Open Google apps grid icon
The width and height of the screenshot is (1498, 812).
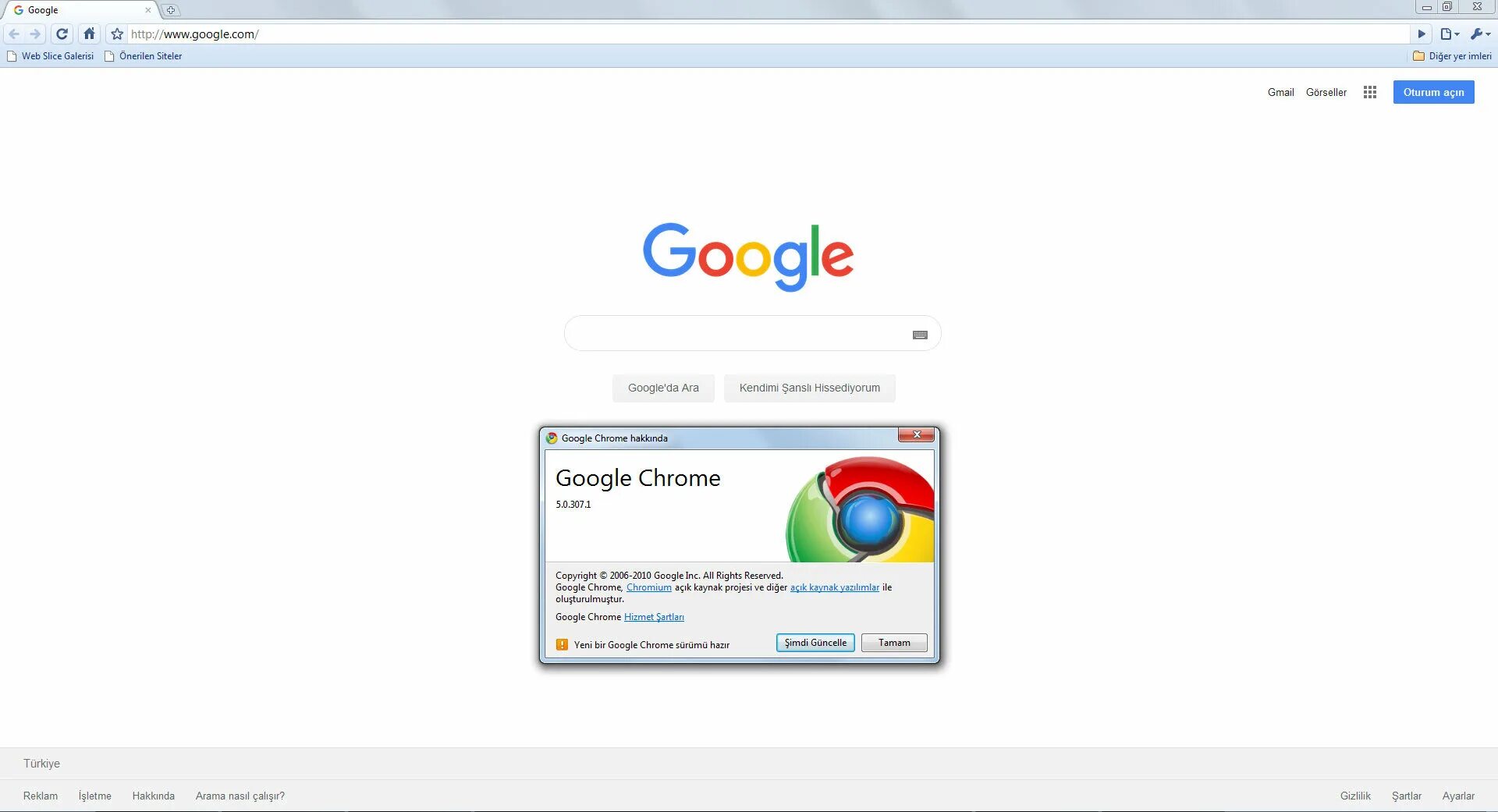pyautogui.click(x=1370, y=92)
